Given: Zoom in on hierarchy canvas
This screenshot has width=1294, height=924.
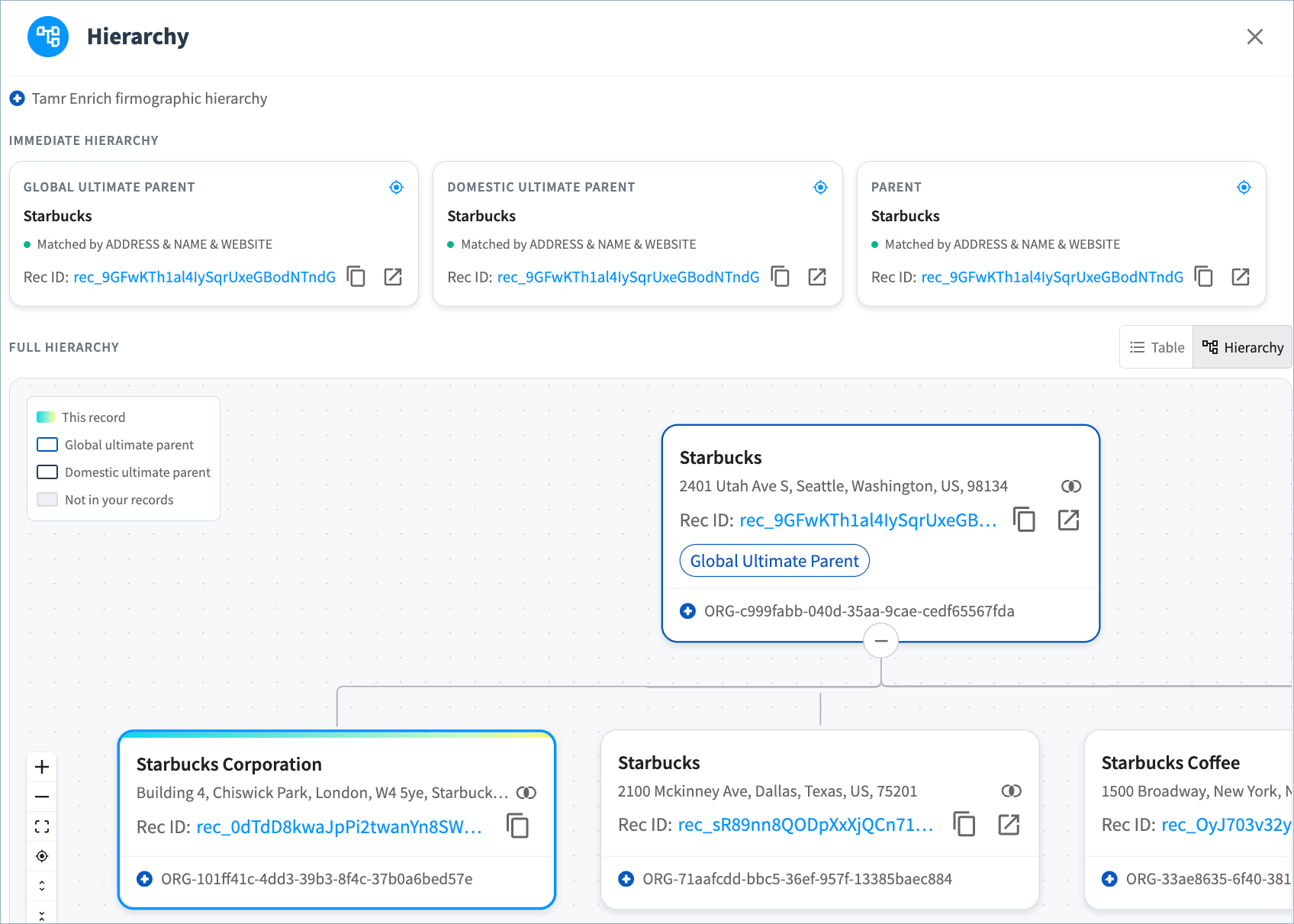Looking at the screenshot, I should [42, 767].
